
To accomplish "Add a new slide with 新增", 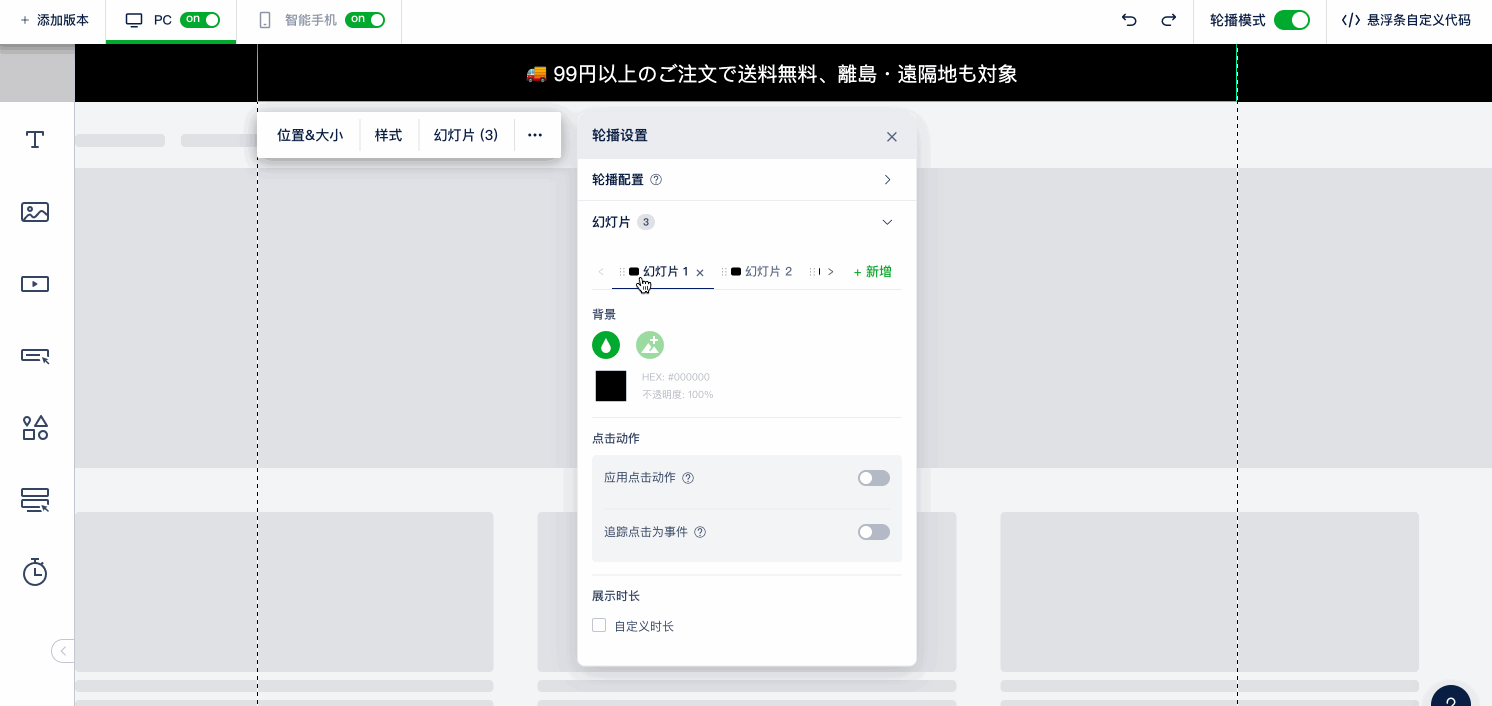I will click(872, 272).
